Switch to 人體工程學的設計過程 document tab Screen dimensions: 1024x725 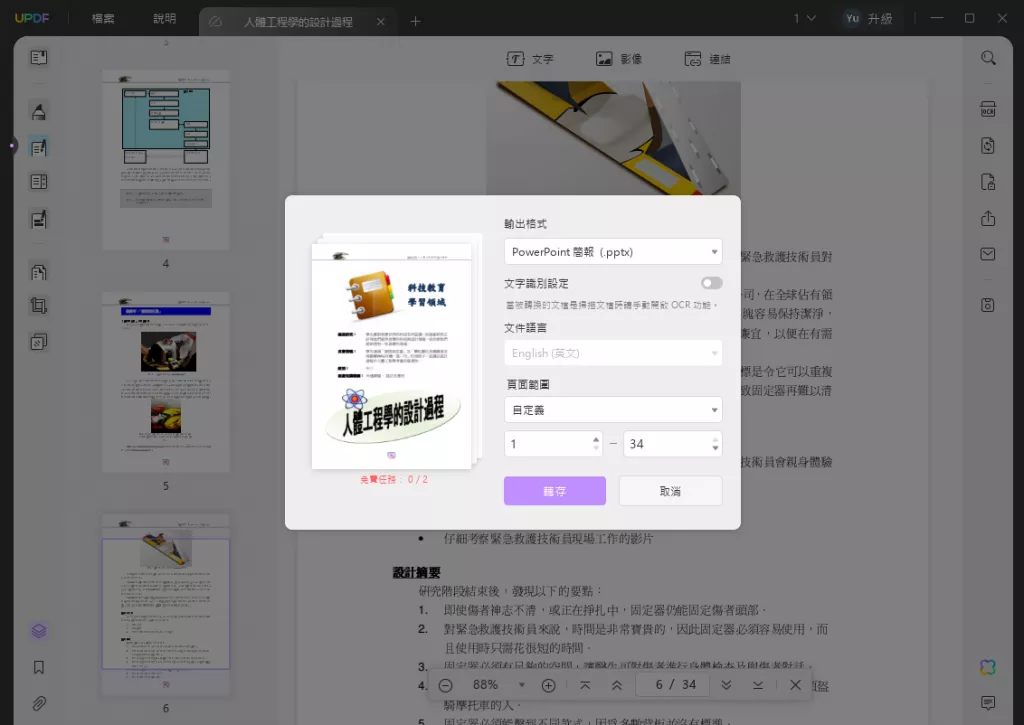pos(298,22)
